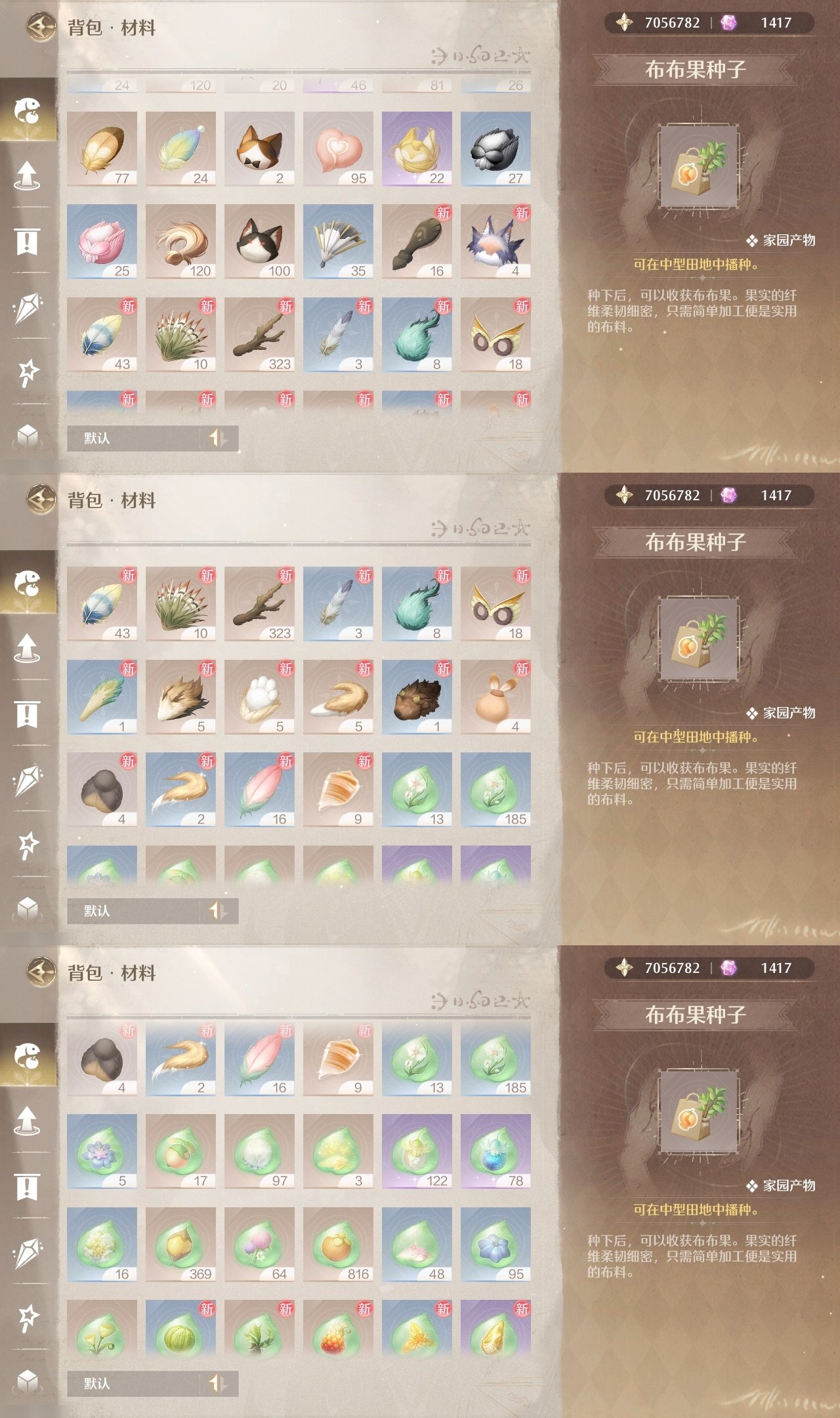Choose the purple flower seed with count 64

click(259, 1244)
